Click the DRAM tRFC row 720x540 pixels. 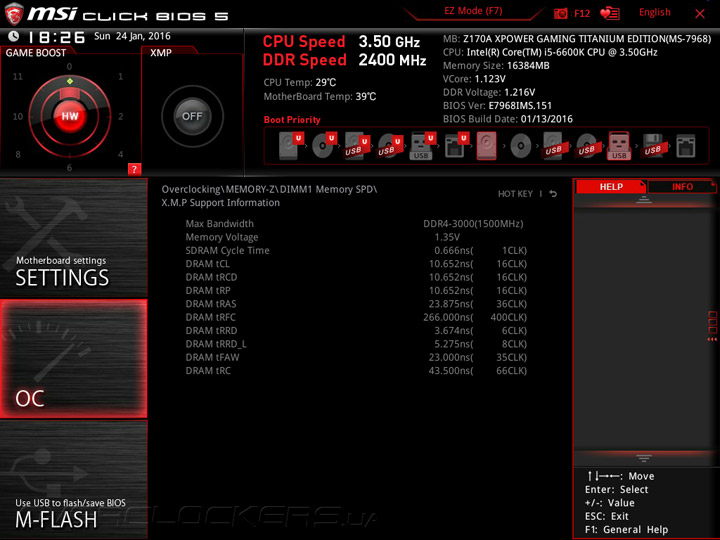pyautogui.click(x=356, y=317)
